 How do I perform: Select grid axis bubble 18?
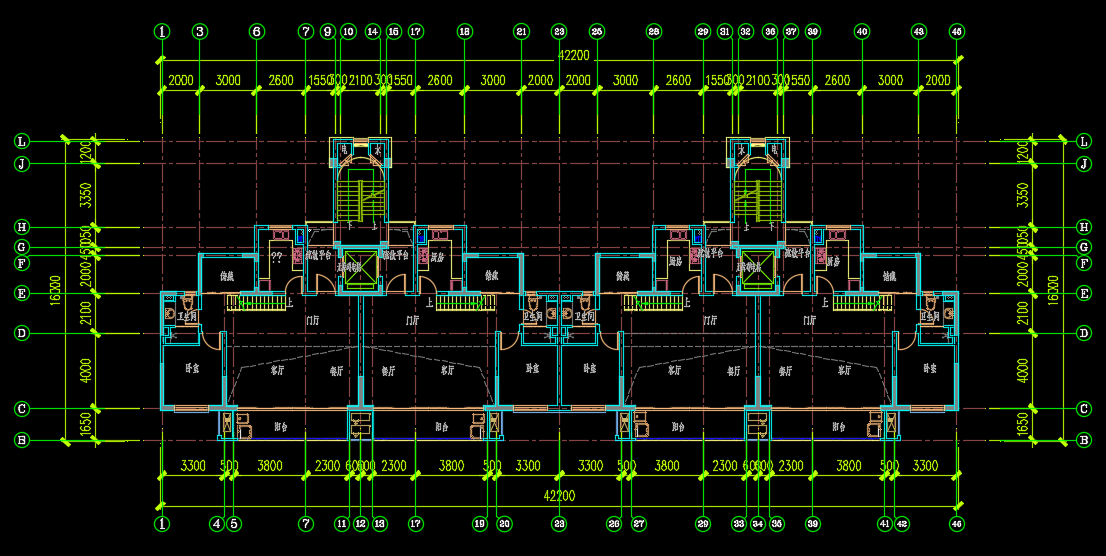tap(464, 32)
